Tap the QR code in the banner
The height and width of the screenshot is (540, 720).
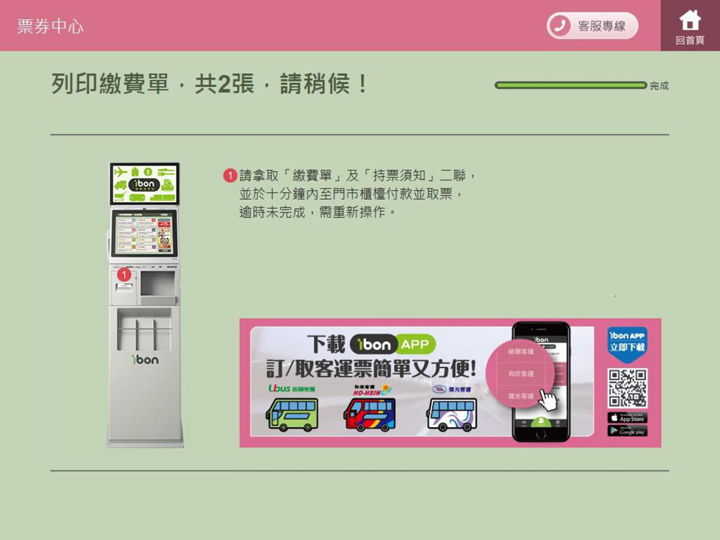[627, 388]
